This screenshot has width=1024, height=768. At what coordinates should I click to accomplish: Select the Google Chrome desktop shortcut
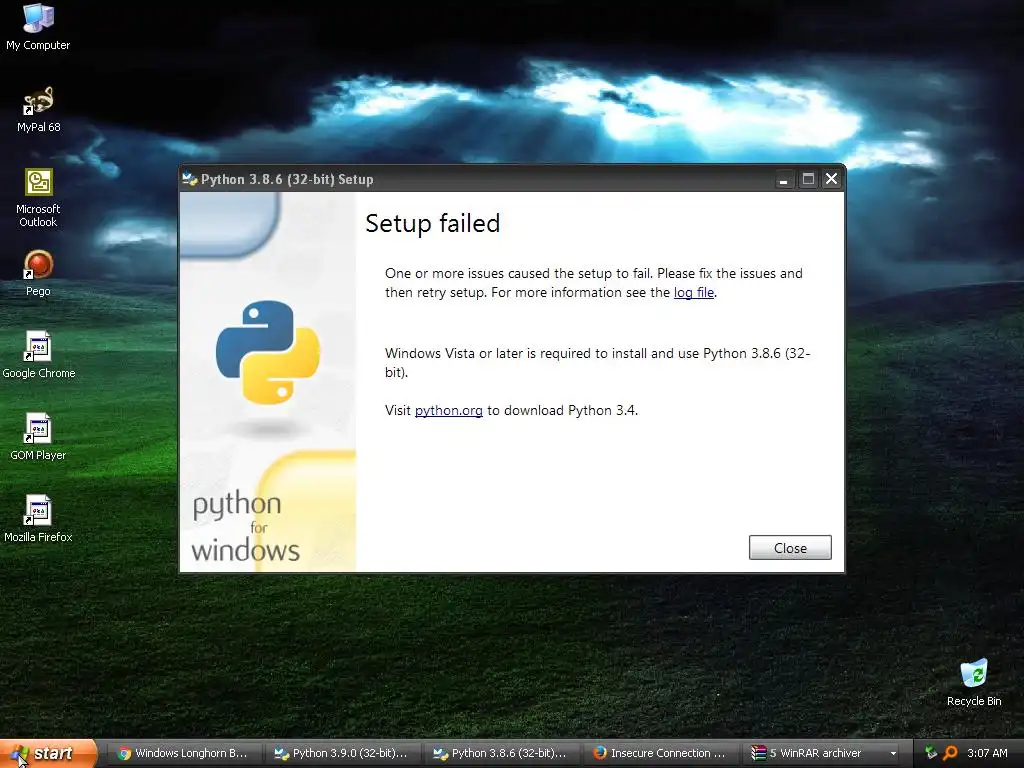pyautogui.click(x=38, y=355)
